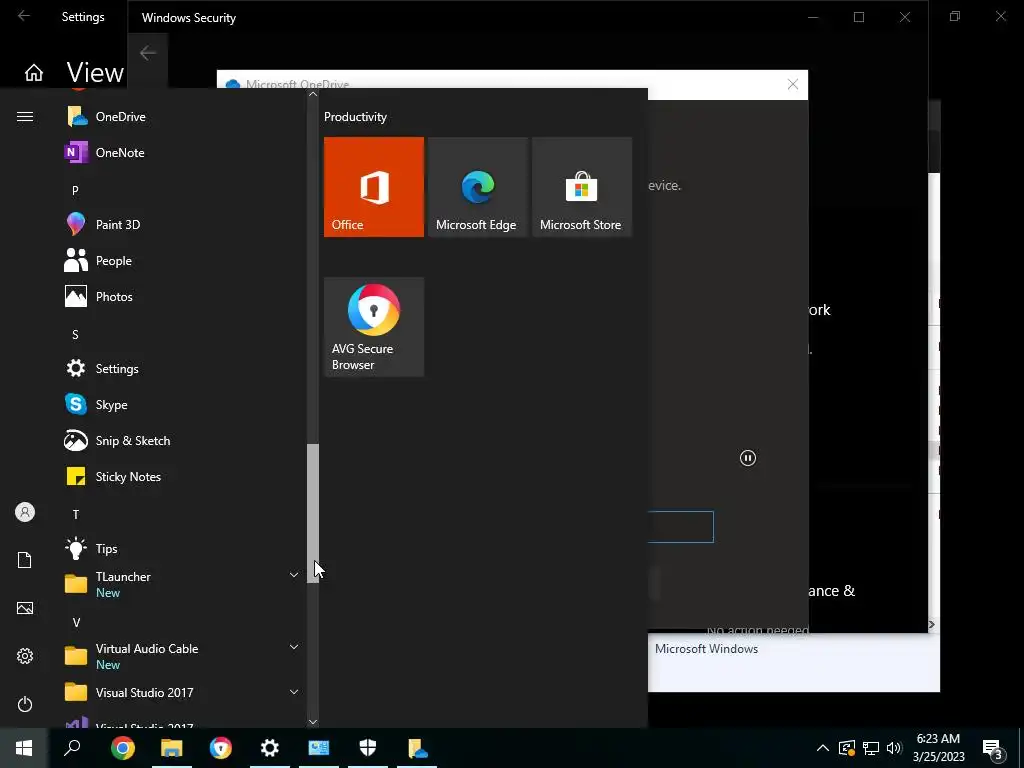This screenshot has width=1024, height=768.
Task: Close the Microsoft OneDrive dialog
Action: (793, 84)
